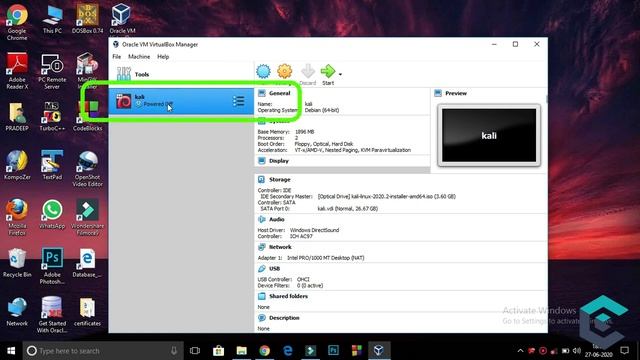Click the Preview panel header

click(456, 93)
